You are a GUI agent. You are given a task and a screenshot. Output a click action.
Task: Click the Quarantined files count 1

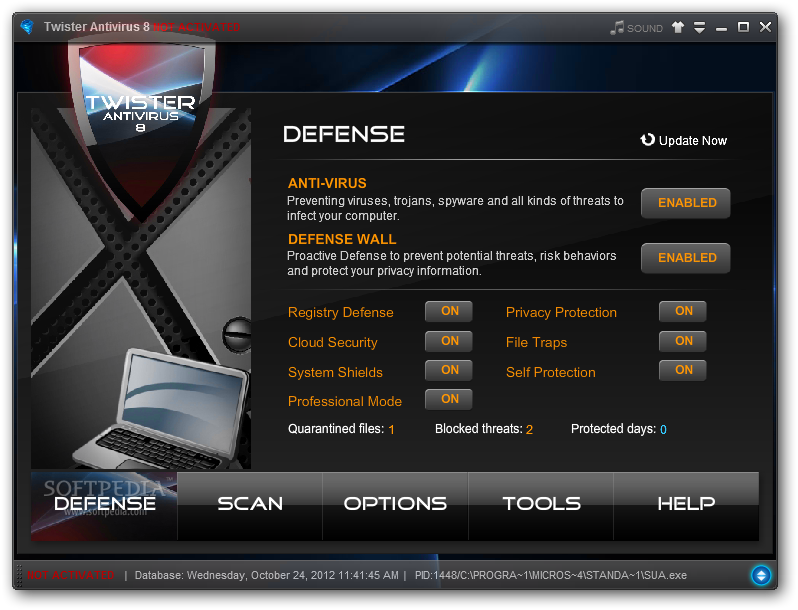[x=391, y=430]
